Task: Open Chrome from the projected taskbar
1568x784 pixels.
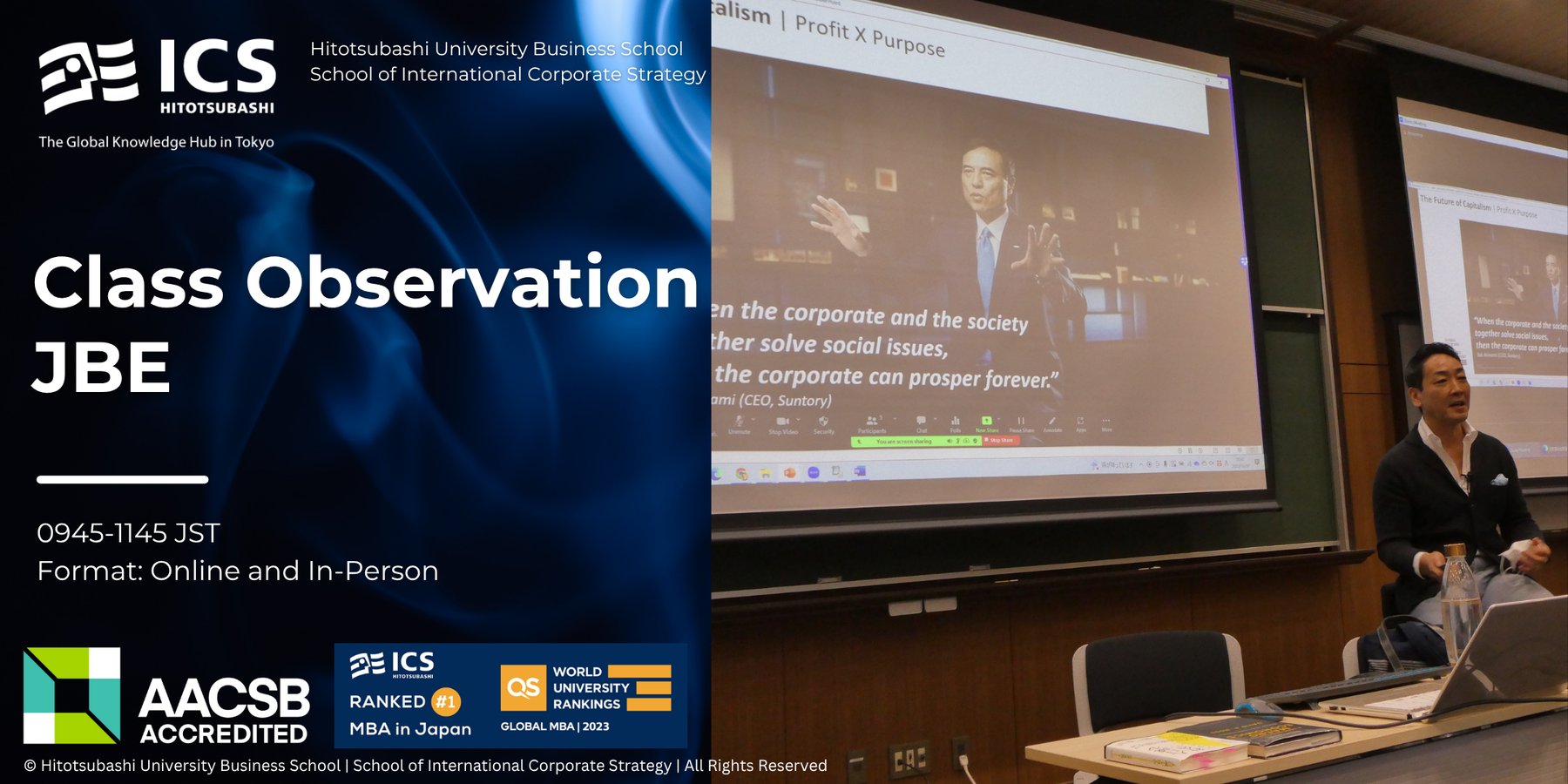Action: [x=741, y=473]
